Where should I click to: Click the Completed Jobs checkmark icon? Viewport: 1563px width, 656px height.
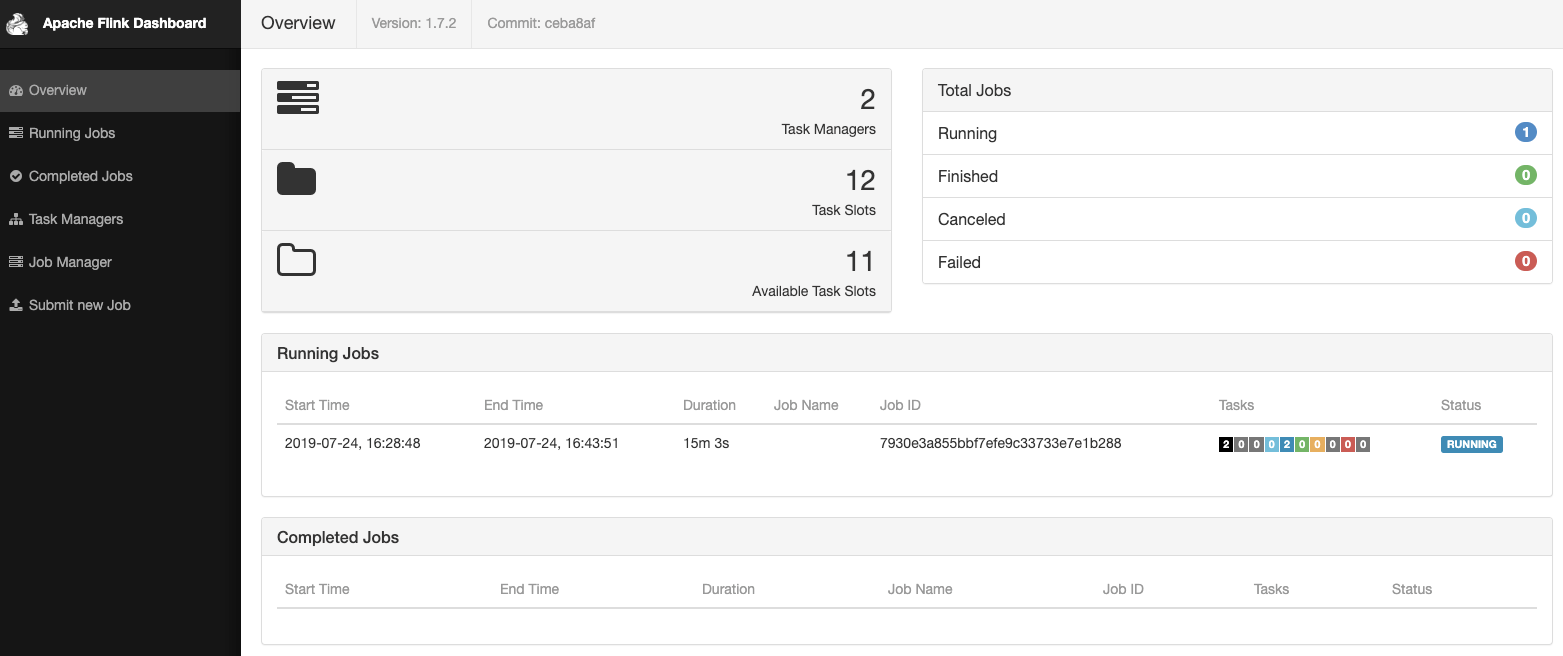pyautogui.click(x=15, y=176)
